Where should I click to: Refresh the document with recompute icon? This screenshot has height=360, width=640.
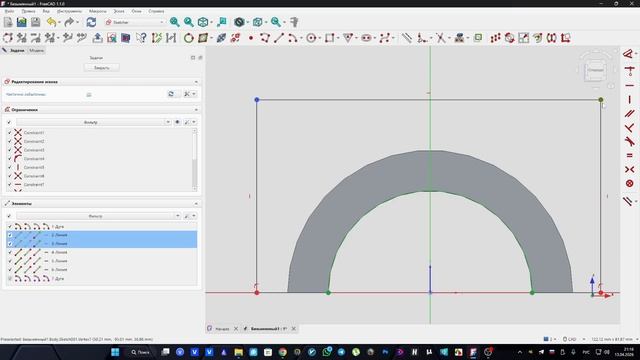click(x=91, y=22)
